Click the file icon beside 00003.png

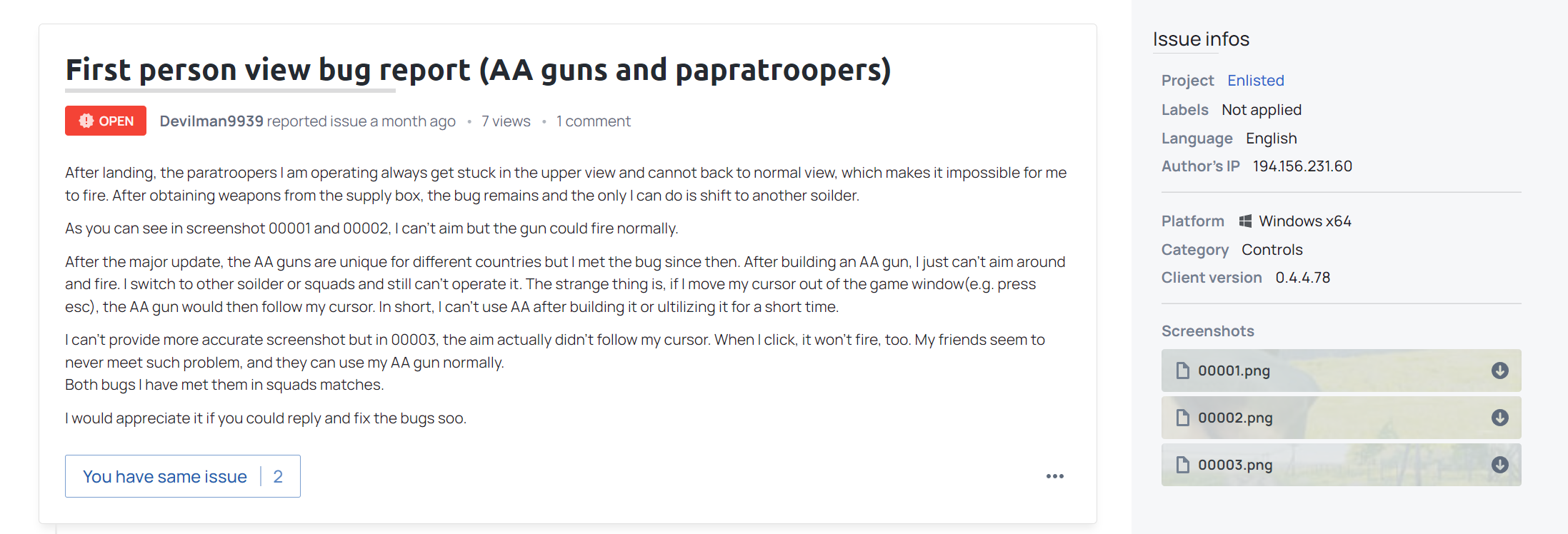[x=1183, y=465]
